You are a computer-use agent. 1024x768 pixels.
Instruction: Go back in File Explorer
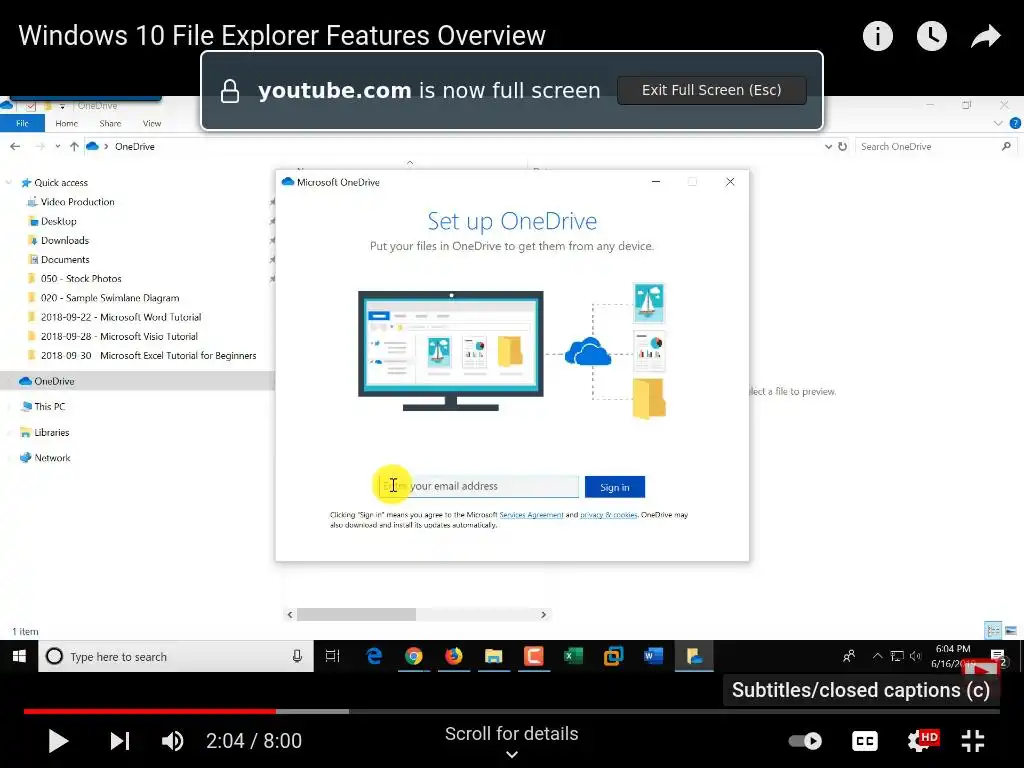[x=15, y=146]
